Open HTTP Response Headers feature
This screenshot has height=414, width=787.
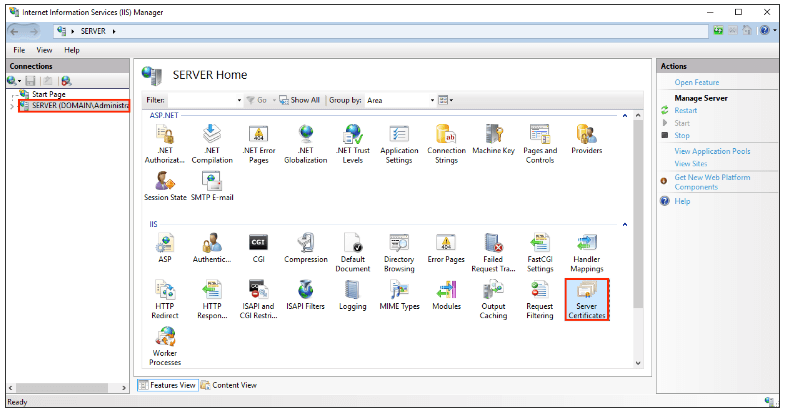(x=212, y=300)
